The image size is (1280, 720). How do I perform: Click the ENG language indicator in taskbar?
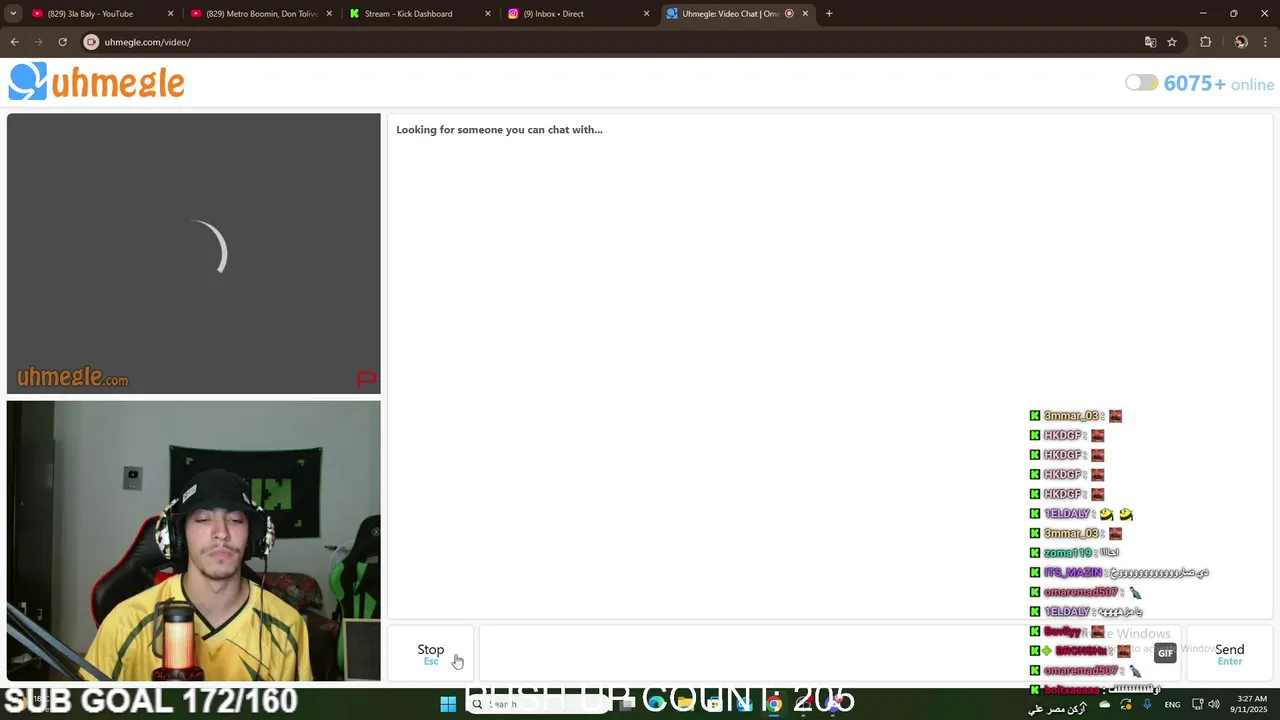(x=1172, y=704)
